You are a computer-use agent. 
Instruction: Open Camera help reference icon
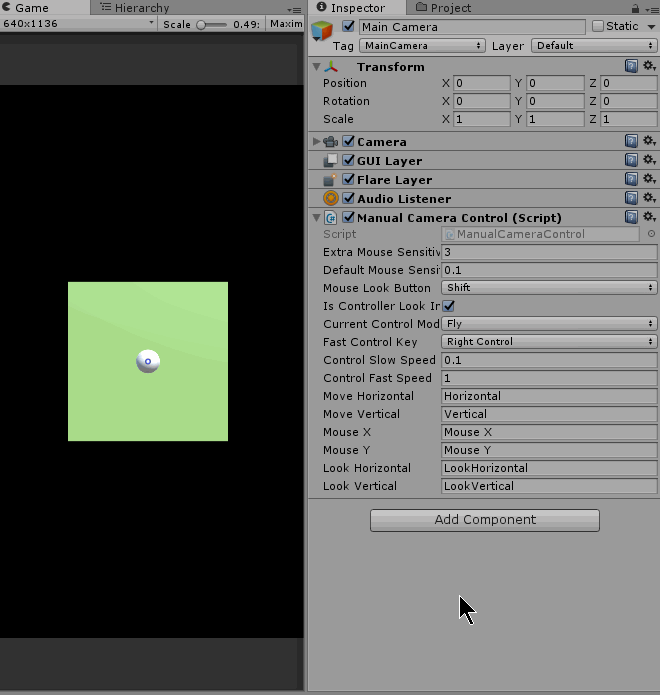[x=631, y=141]
